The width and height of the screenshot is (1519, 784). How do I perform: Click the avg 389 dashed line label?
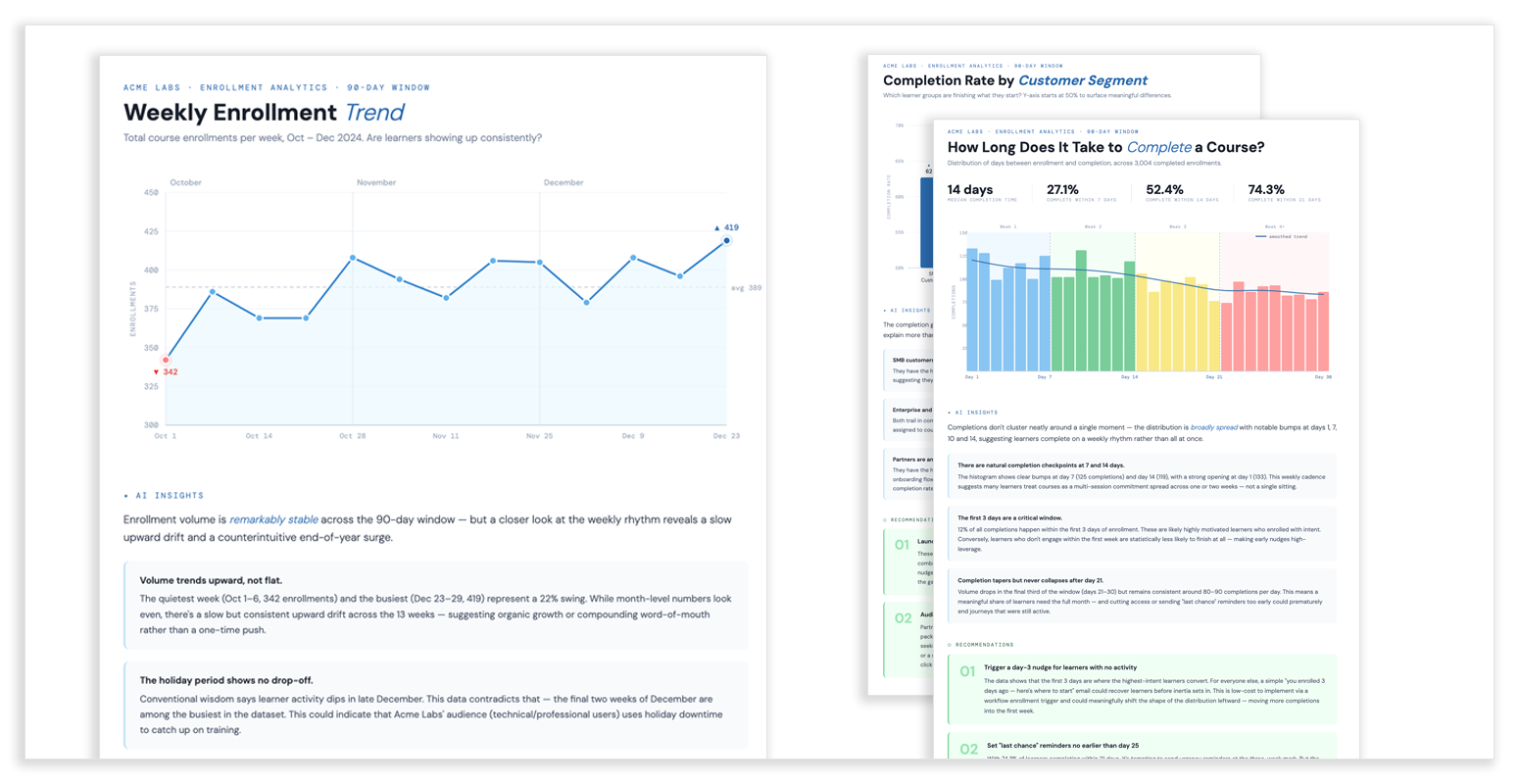(x=747, y=288)
